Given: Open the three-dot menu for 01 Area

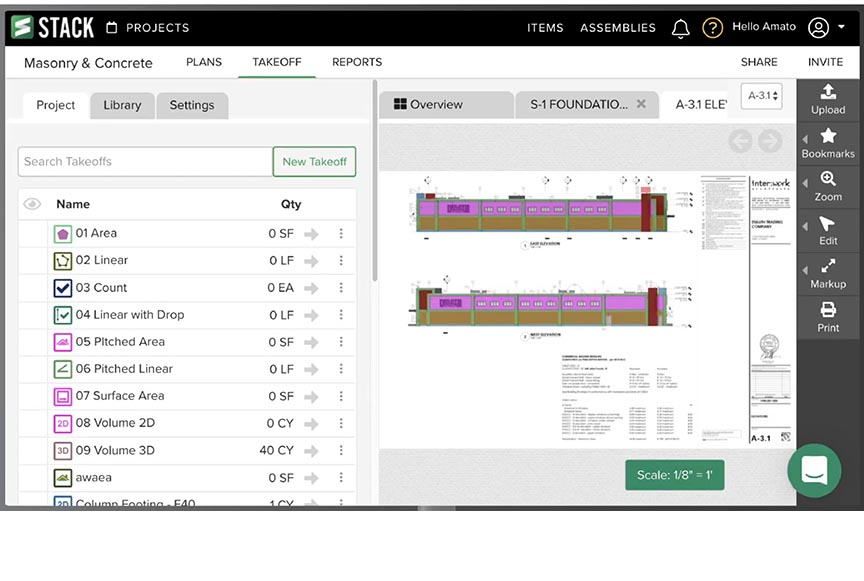Looking at the screenshot, I should [341, 234].
